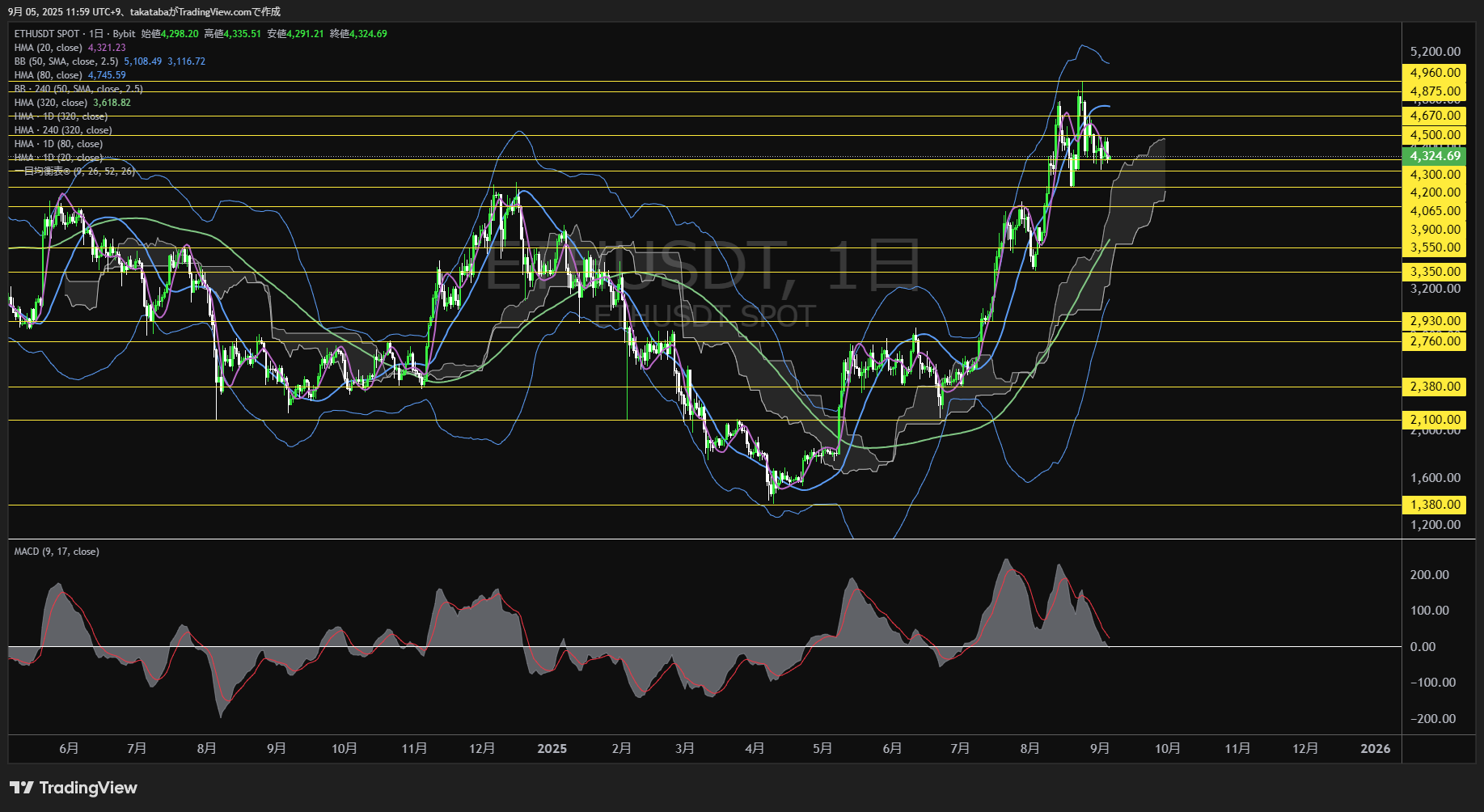Image resolution: width=1484 pixels, height=812 pixels.
Task: Click the HMA · 1D (20, close) legend
Action: pyautogui.click(x=58, y=158)
